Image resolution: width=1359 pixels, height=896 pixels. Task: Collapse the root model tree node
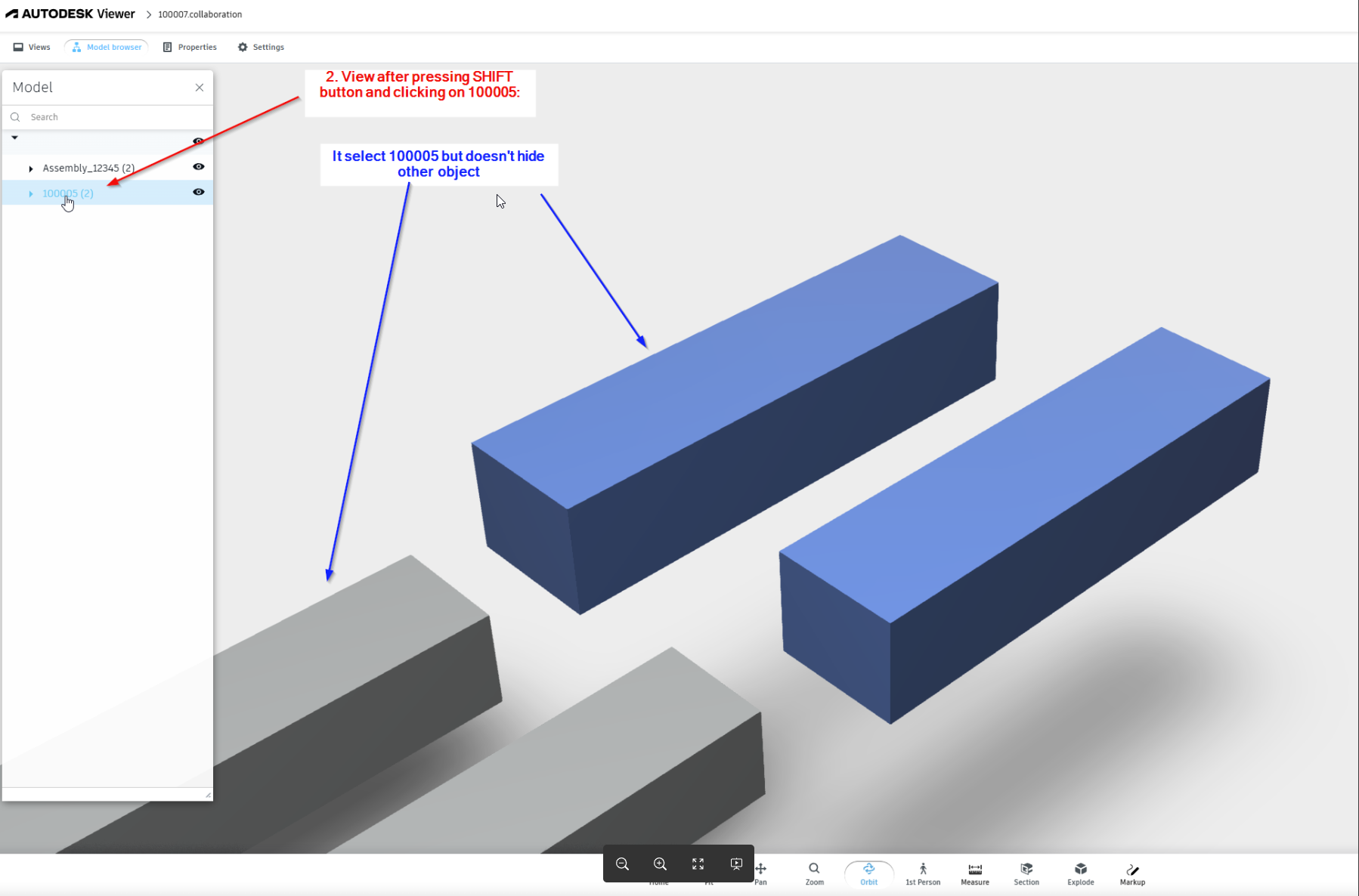tap(14, 137)
